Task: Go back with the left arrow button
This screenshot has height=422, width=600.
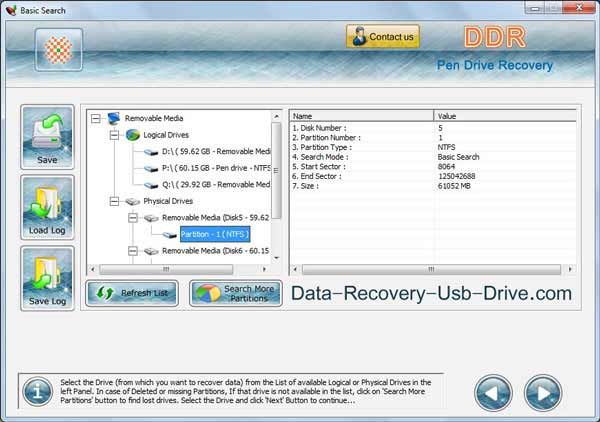Action: (x=493, y=393)
